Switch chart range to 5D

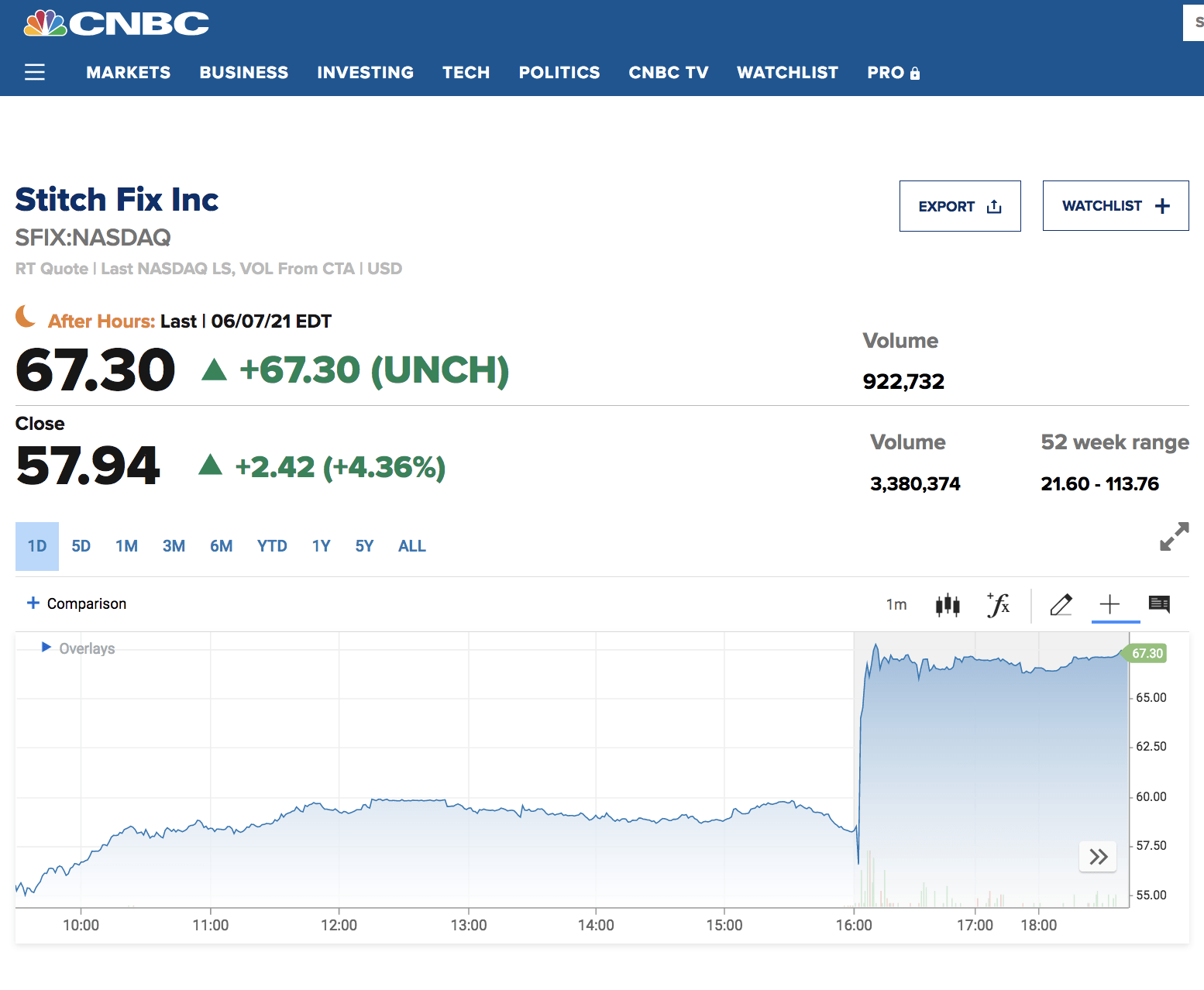tap(81, 546)
